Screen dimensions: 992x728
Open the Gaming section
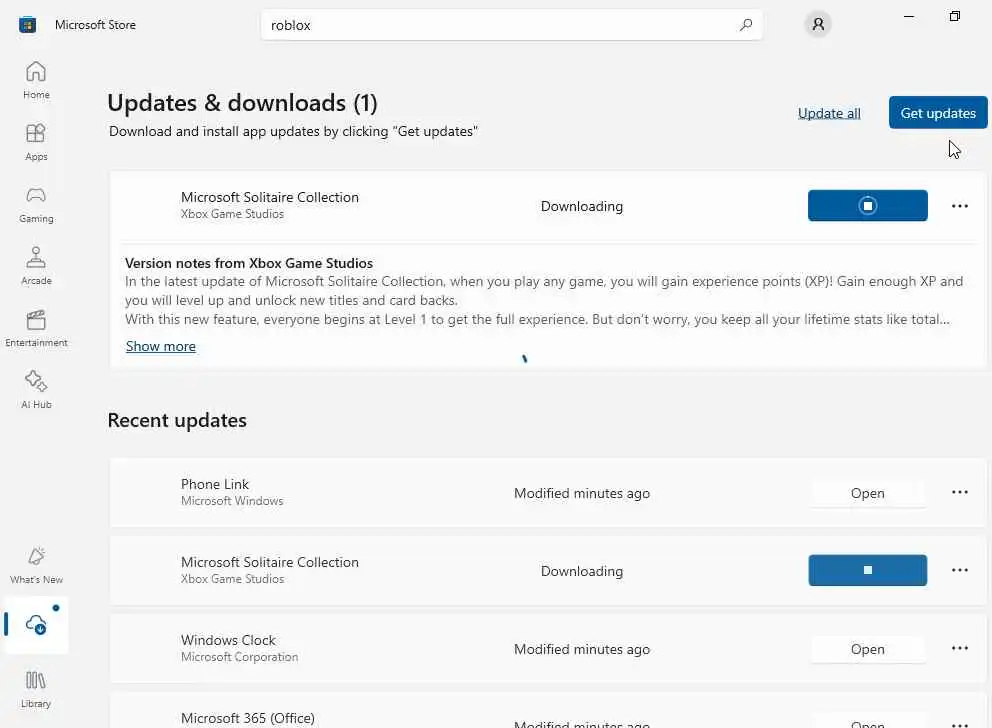[x=36, y=204]
